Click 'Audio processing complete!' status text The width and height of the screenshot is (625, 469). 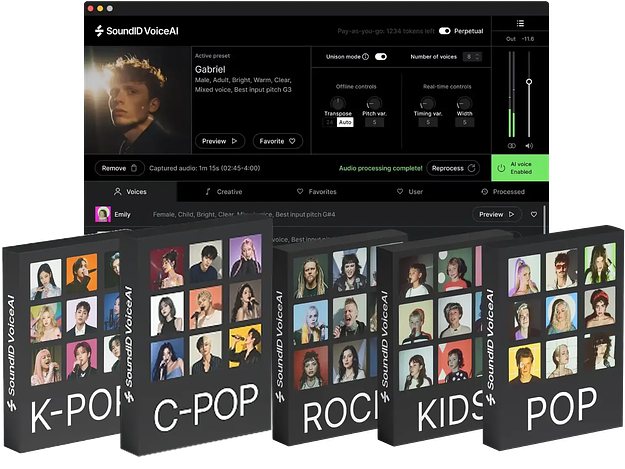(380, 168)
